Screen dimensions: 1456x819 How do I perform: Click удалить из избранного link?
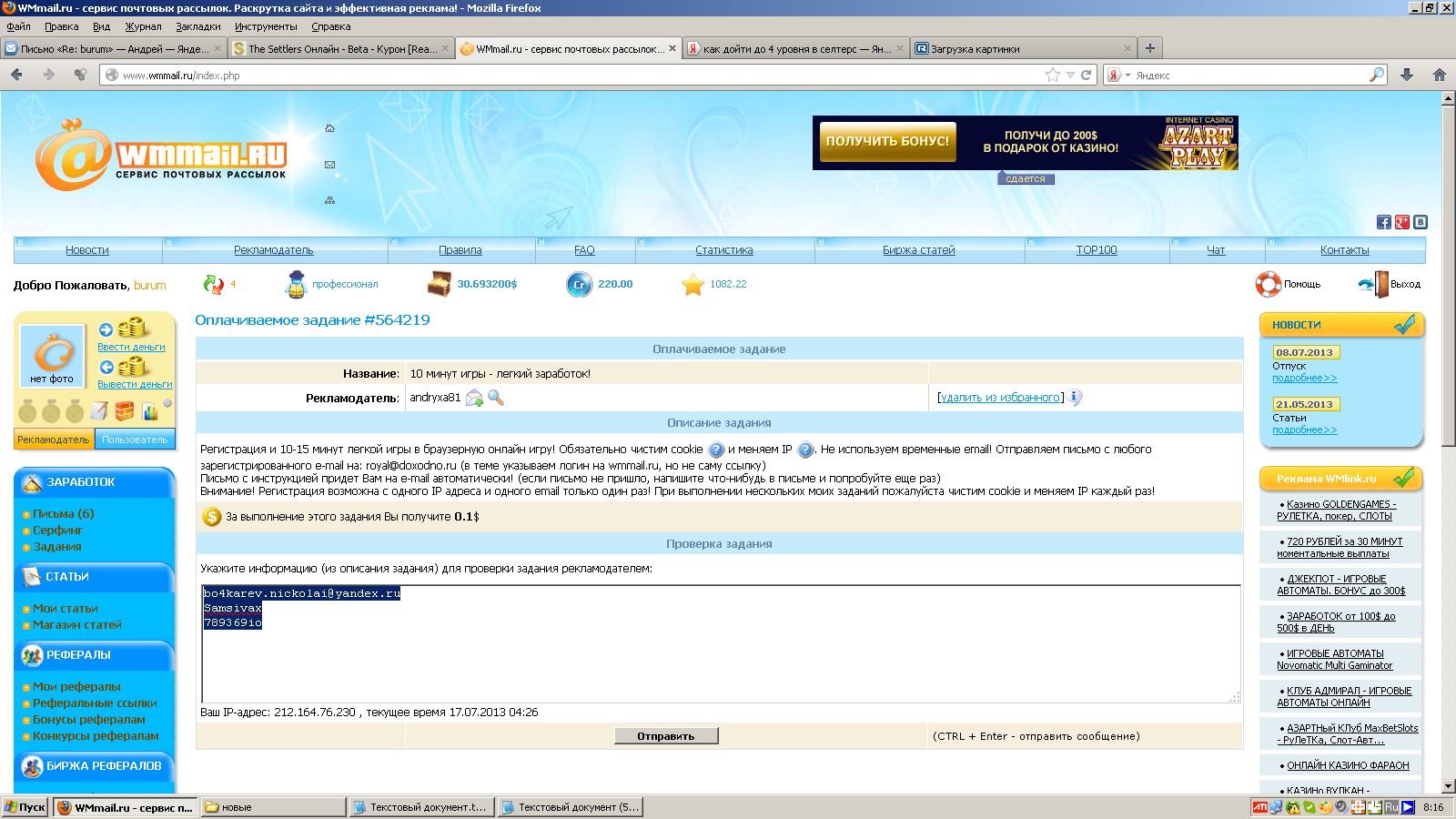(1000, 398)
